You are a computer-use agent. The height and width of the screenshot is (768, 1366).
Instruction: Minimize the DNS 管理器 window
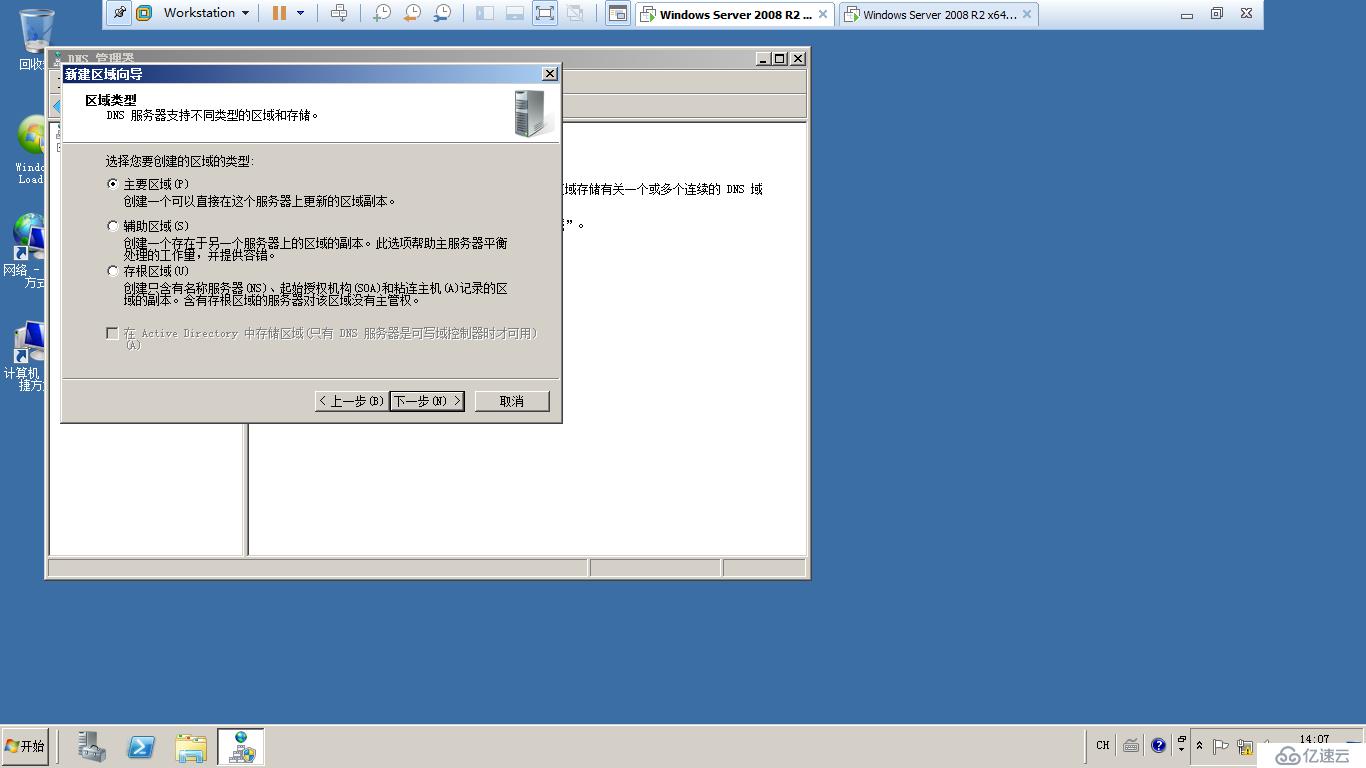764,59
